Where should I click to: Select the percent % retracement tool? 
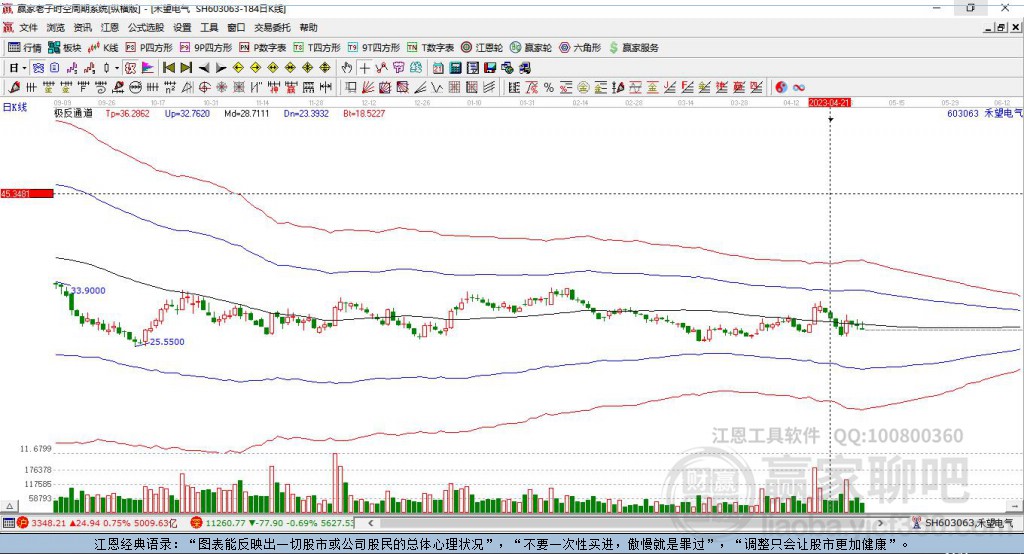click(549, 87)
